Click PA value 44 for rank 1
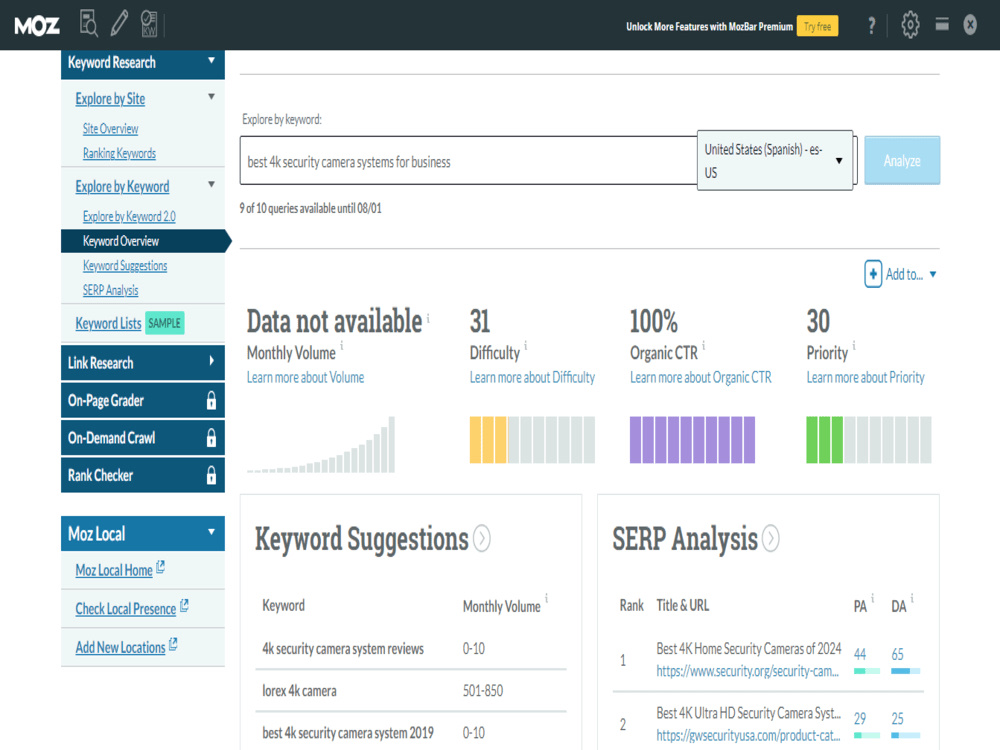Screen dimensions: 1000x750 (x=860, y=654)
